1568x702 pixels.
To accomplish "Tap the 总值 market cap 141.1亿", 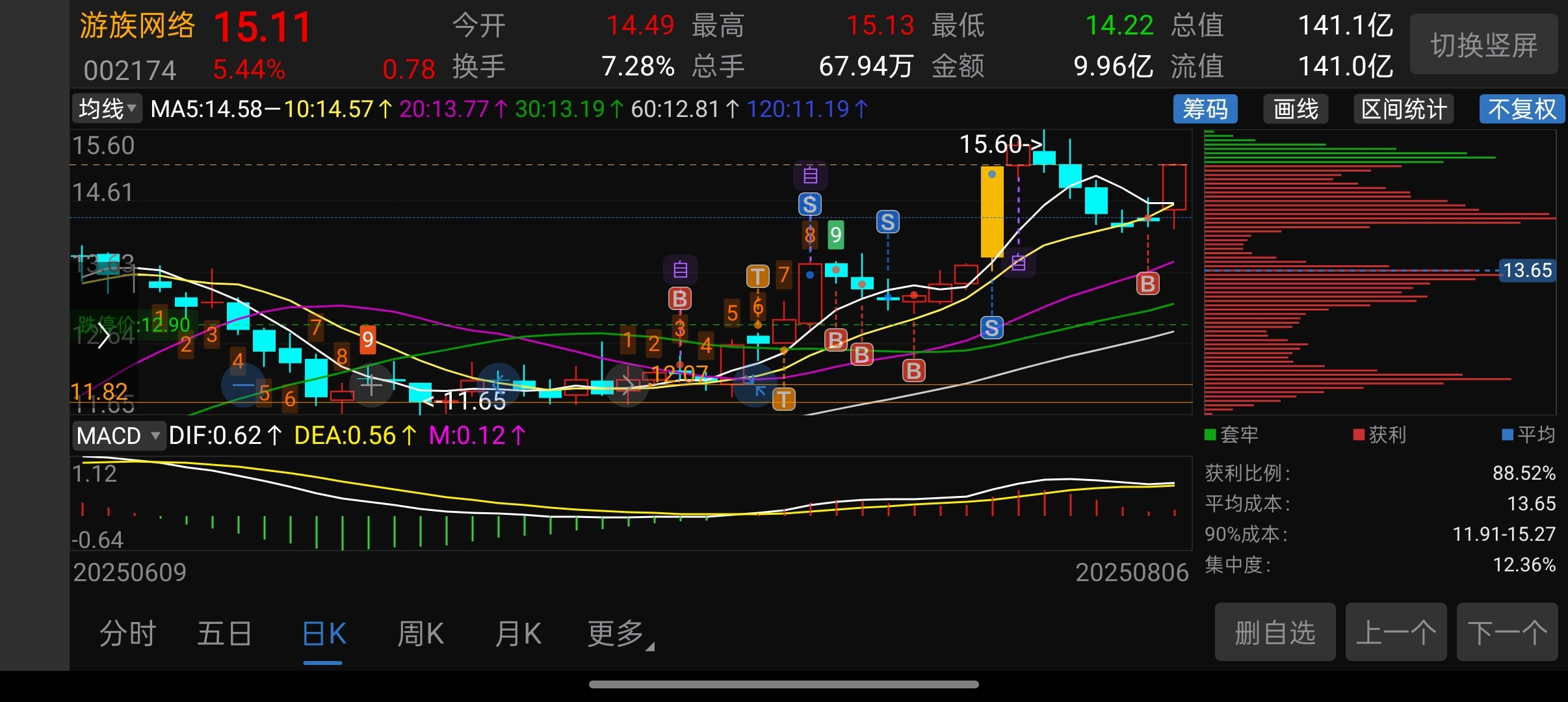I will point(1346,26).
